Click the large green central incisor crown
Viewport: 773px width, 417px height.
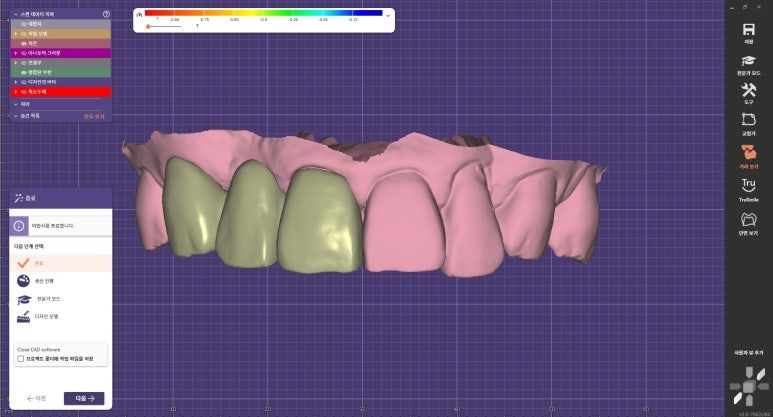point(320,220)
